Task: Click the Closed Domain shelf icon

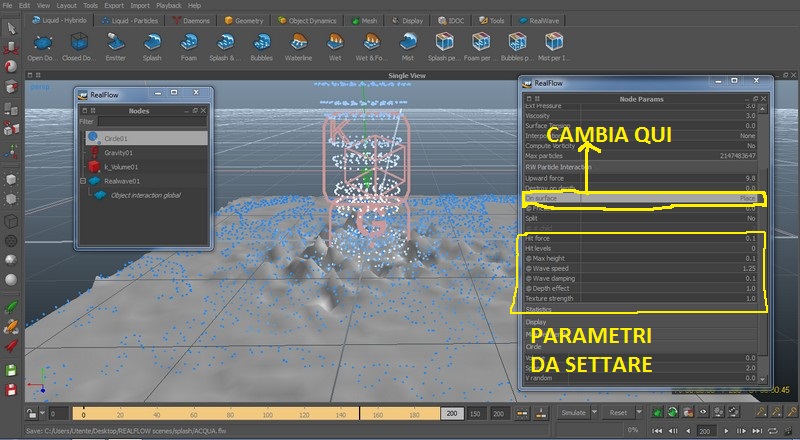Action: [x=79, y=42]
